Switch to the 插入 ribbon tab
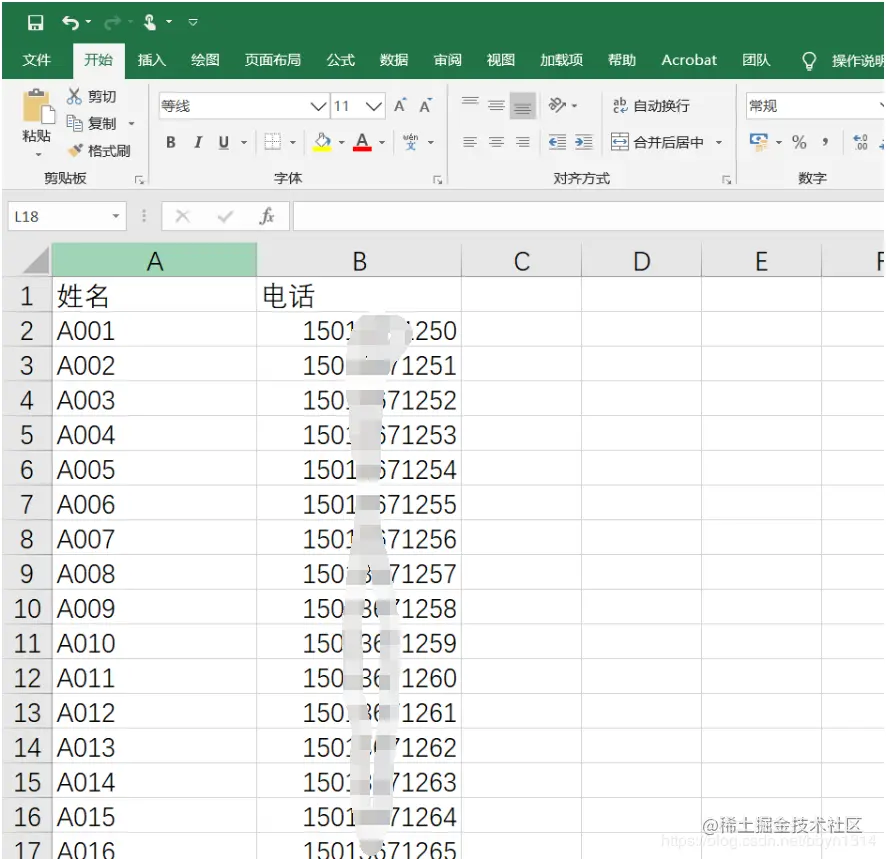 151,60
